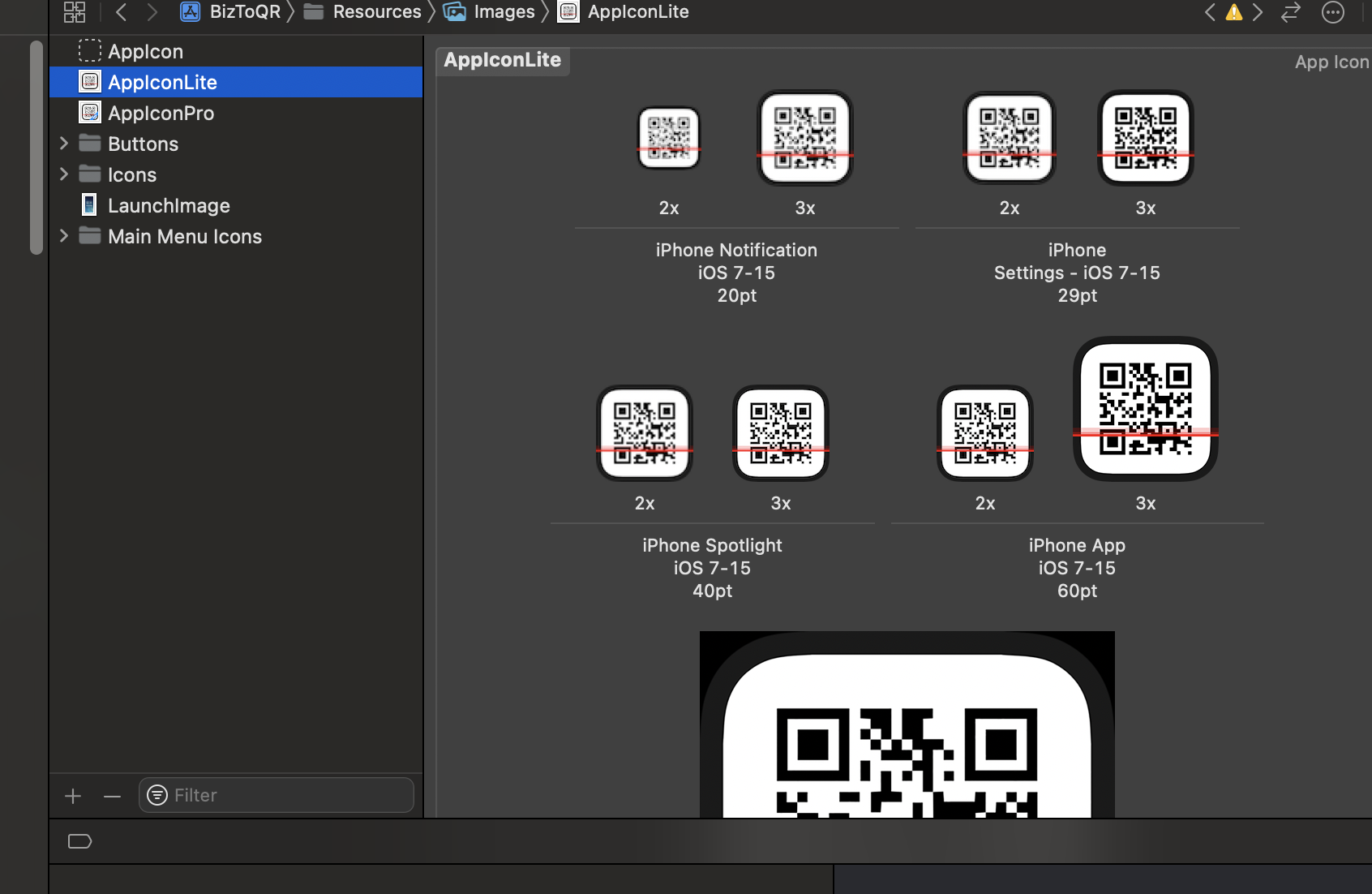This screenshot has width=1372, height=894.
Task: Select iPhone Notification 20pt 3x icon
Action: [x=805, y=138]
